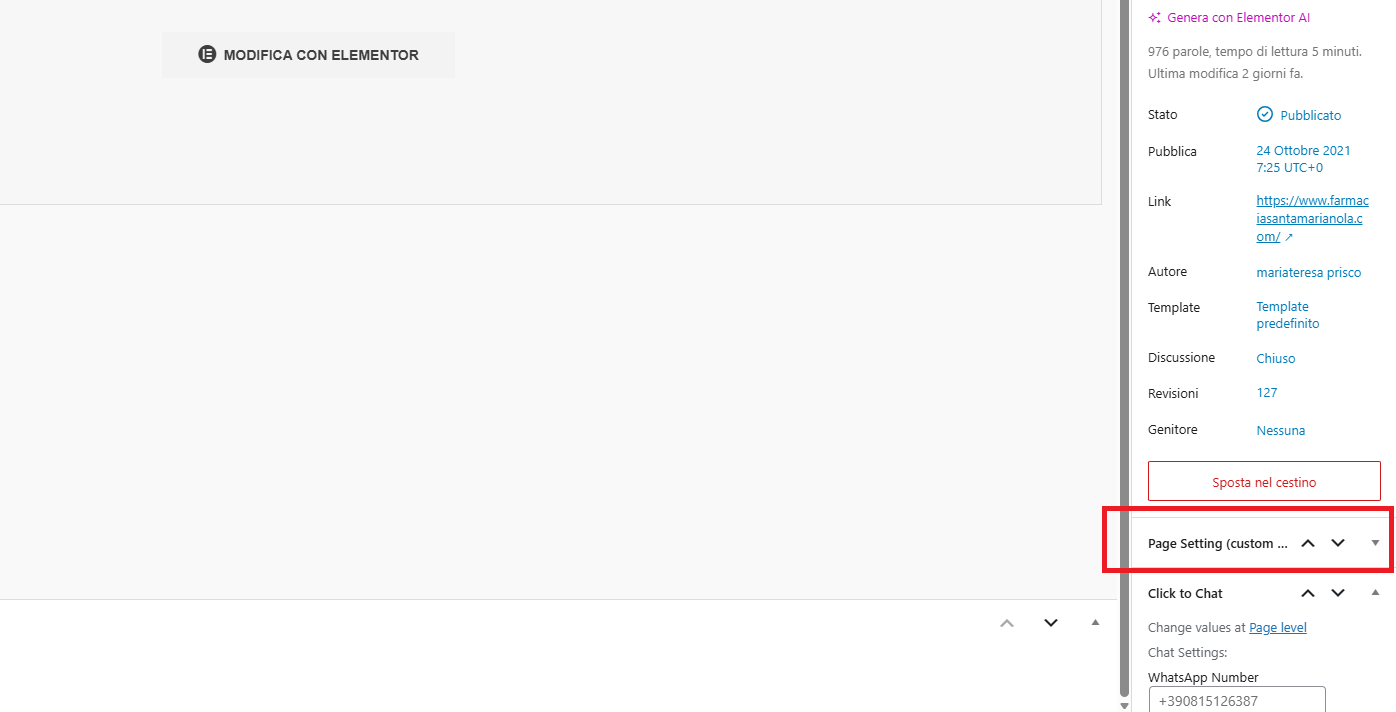Viewport: 1396px width, 712px height.
Task: Expand the Page Setting (custom) panel
Action: click(x=1375, y=543)
